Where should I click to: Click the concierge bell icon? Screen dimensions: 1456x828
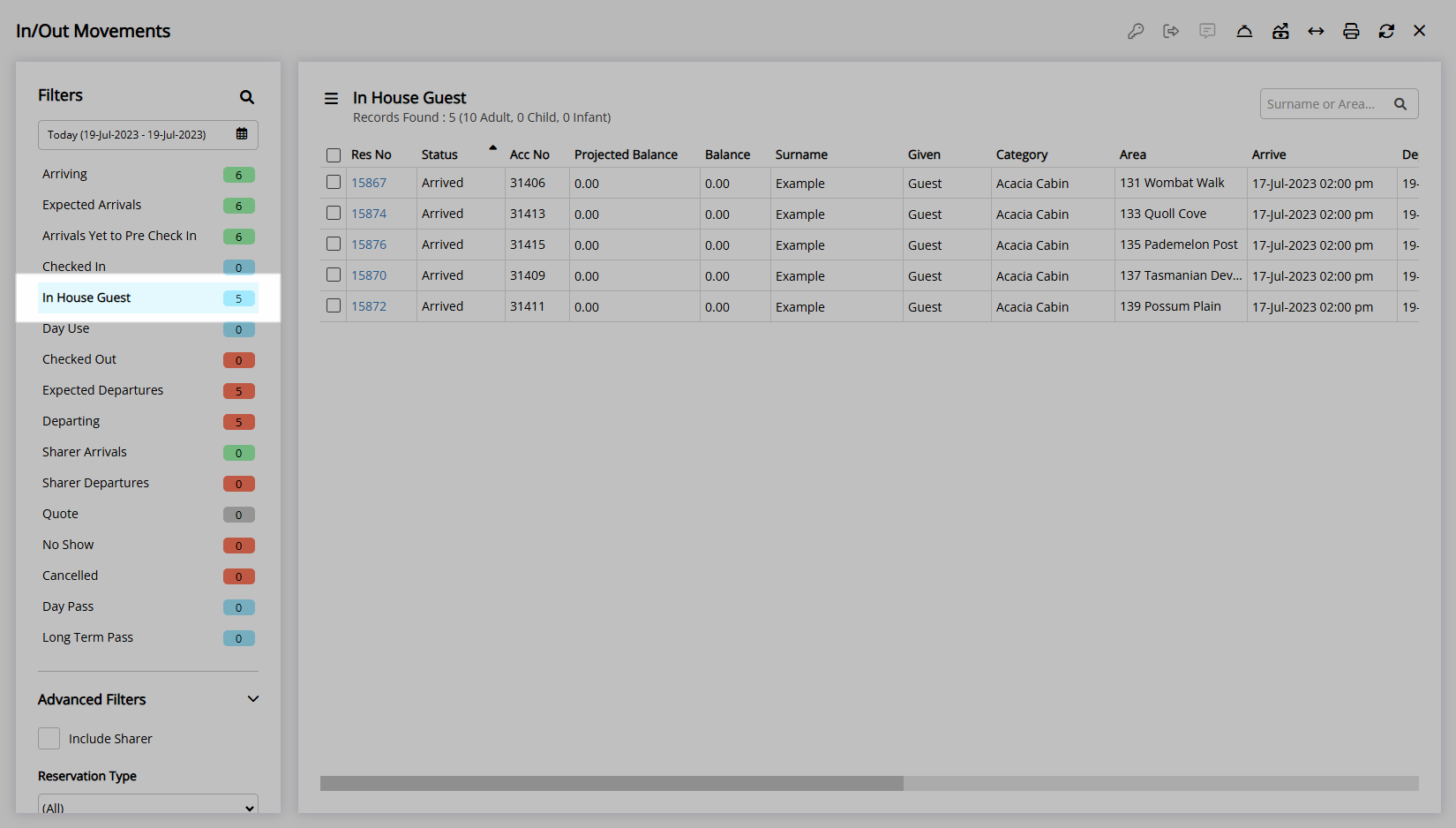pos(1244,32)
